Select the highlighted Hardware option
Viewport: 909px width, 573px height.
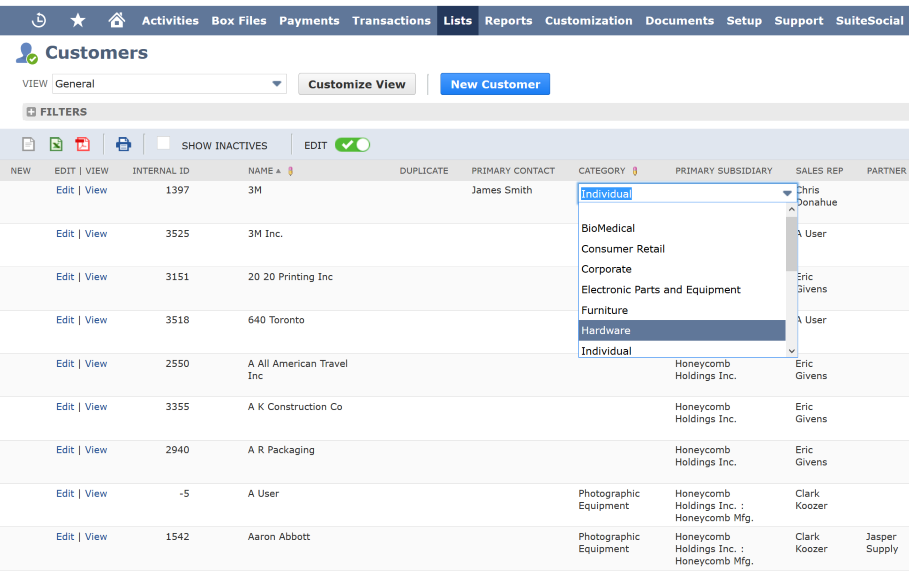point(682,331)
